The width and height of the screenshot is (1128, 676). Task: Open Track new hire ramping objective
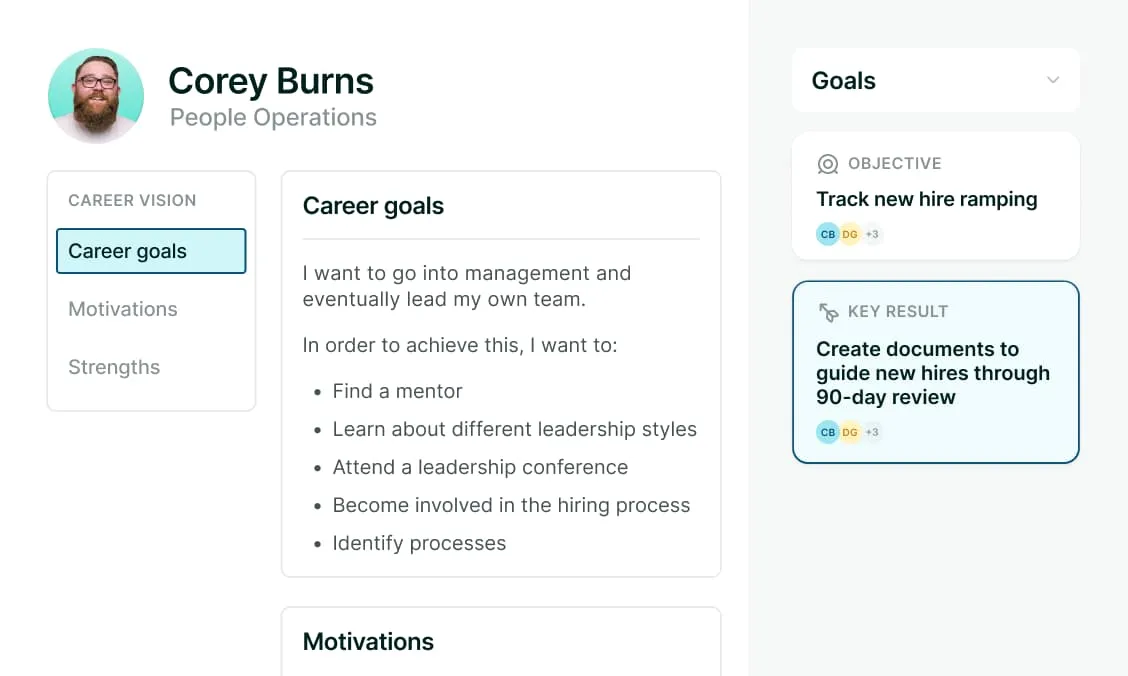926,199
